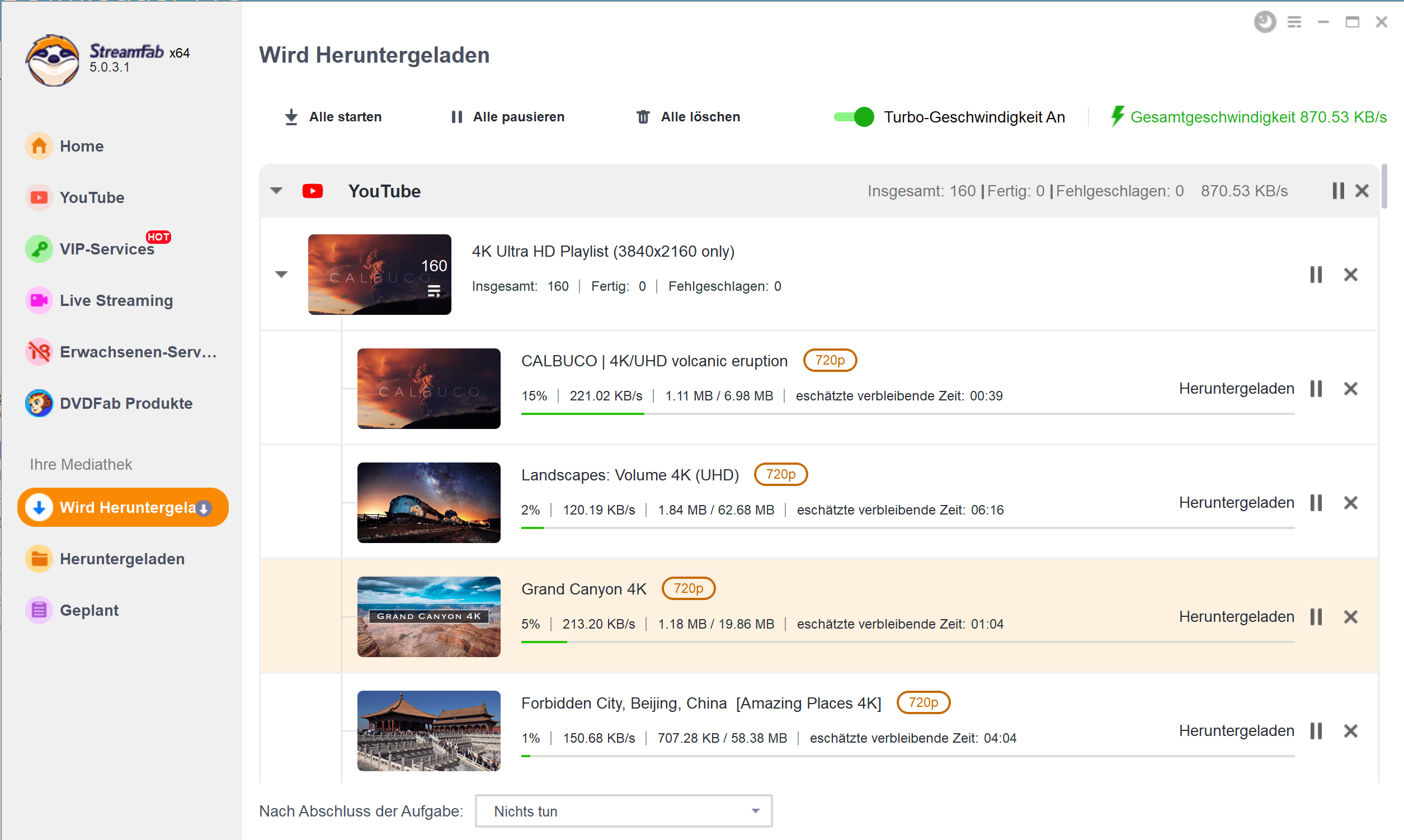Collapse the YouTube group section
Screen dimensions: 1404x840
tap(276, 191)
